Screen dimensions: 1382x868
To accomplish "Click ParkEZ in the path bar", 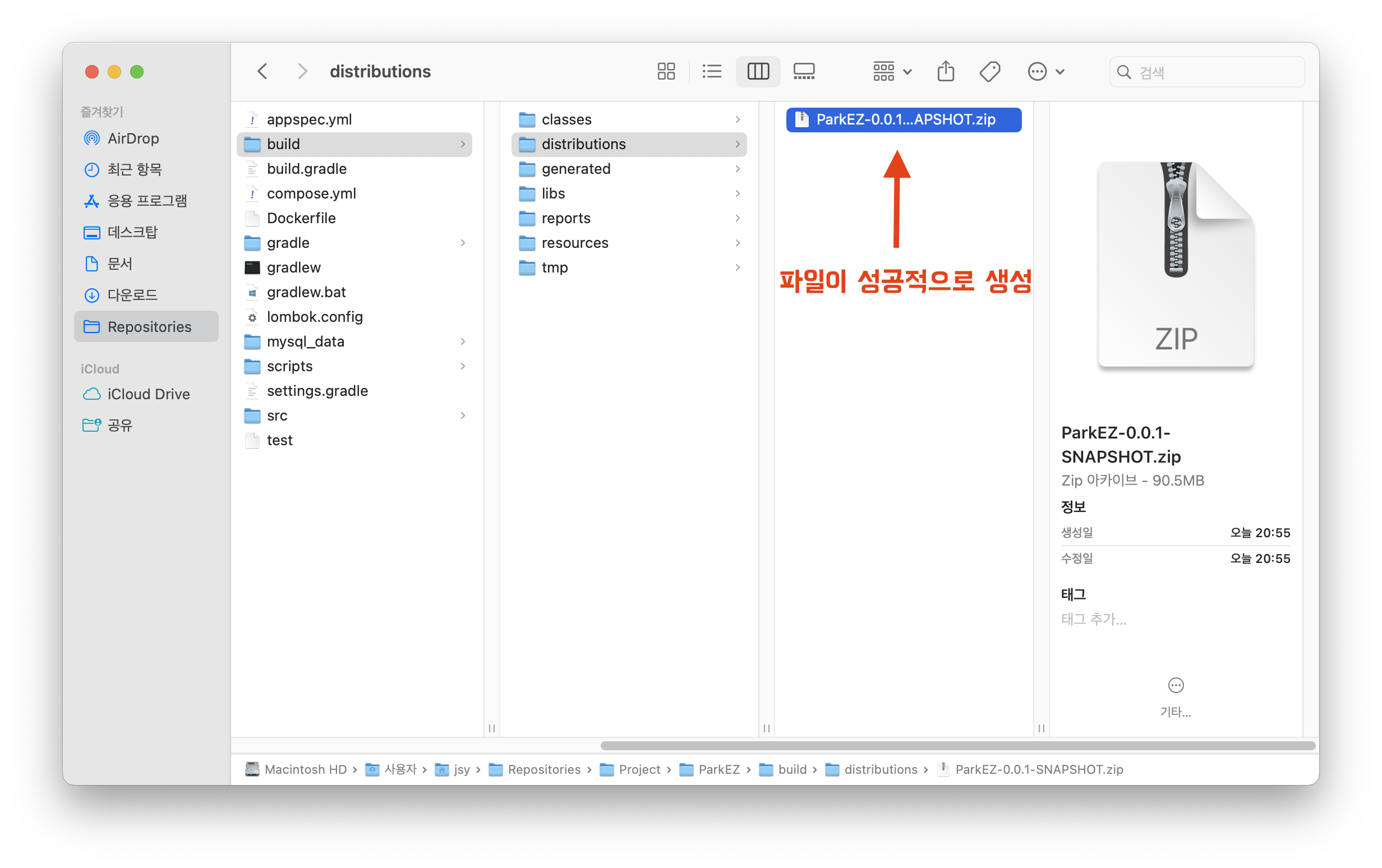I will (718, 769).
